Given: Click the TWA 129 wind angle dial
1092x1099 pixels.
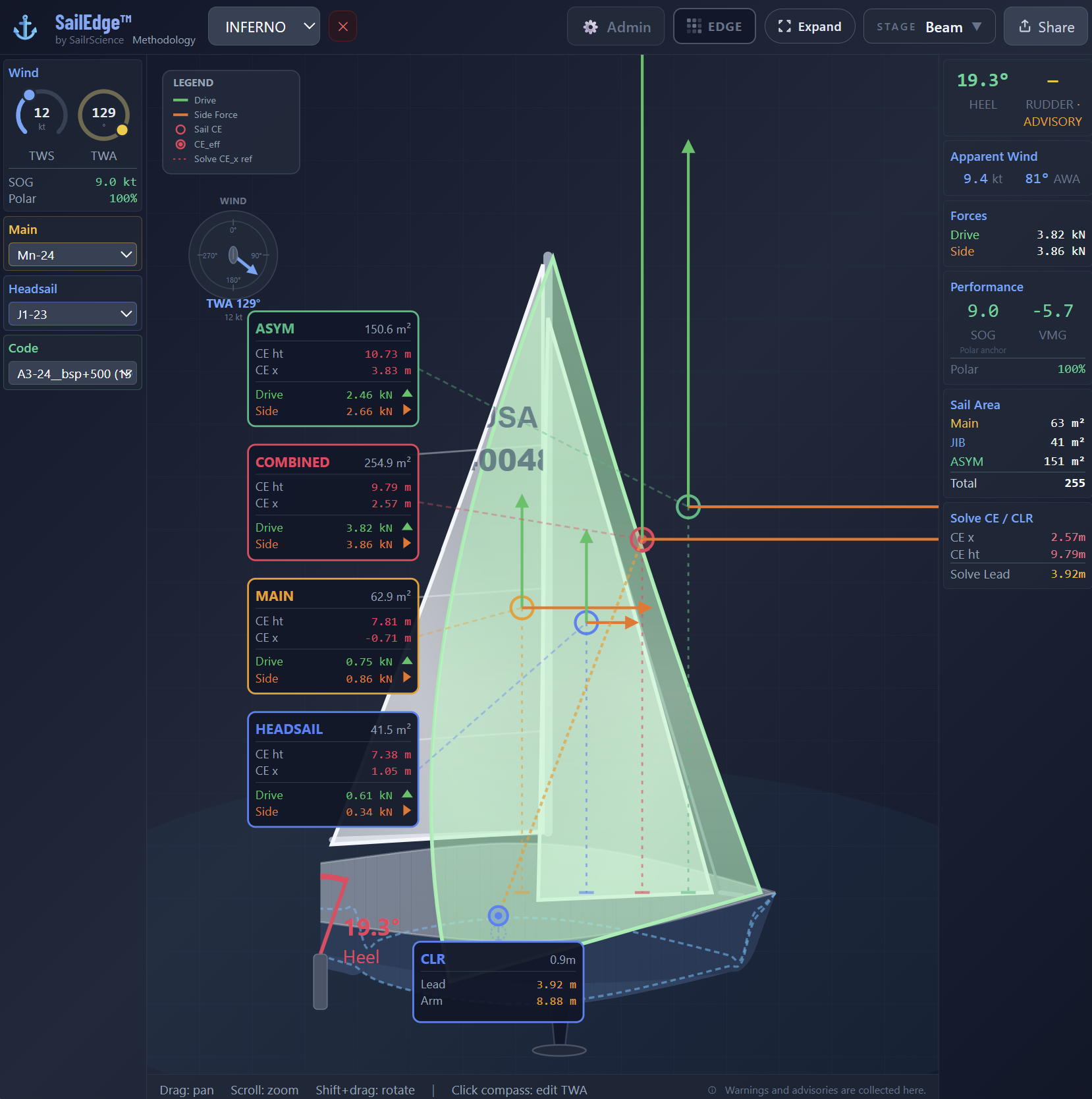Looking at the screenshot, I should pyautogui.click(x=103, y=115).
